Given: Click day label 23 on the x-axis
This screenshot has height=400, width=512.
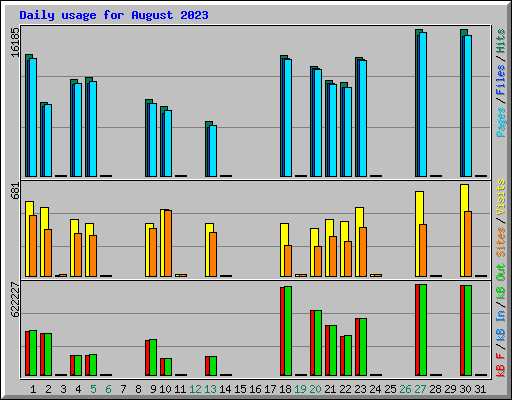Looking at the screenshot, I should (360, 389).
